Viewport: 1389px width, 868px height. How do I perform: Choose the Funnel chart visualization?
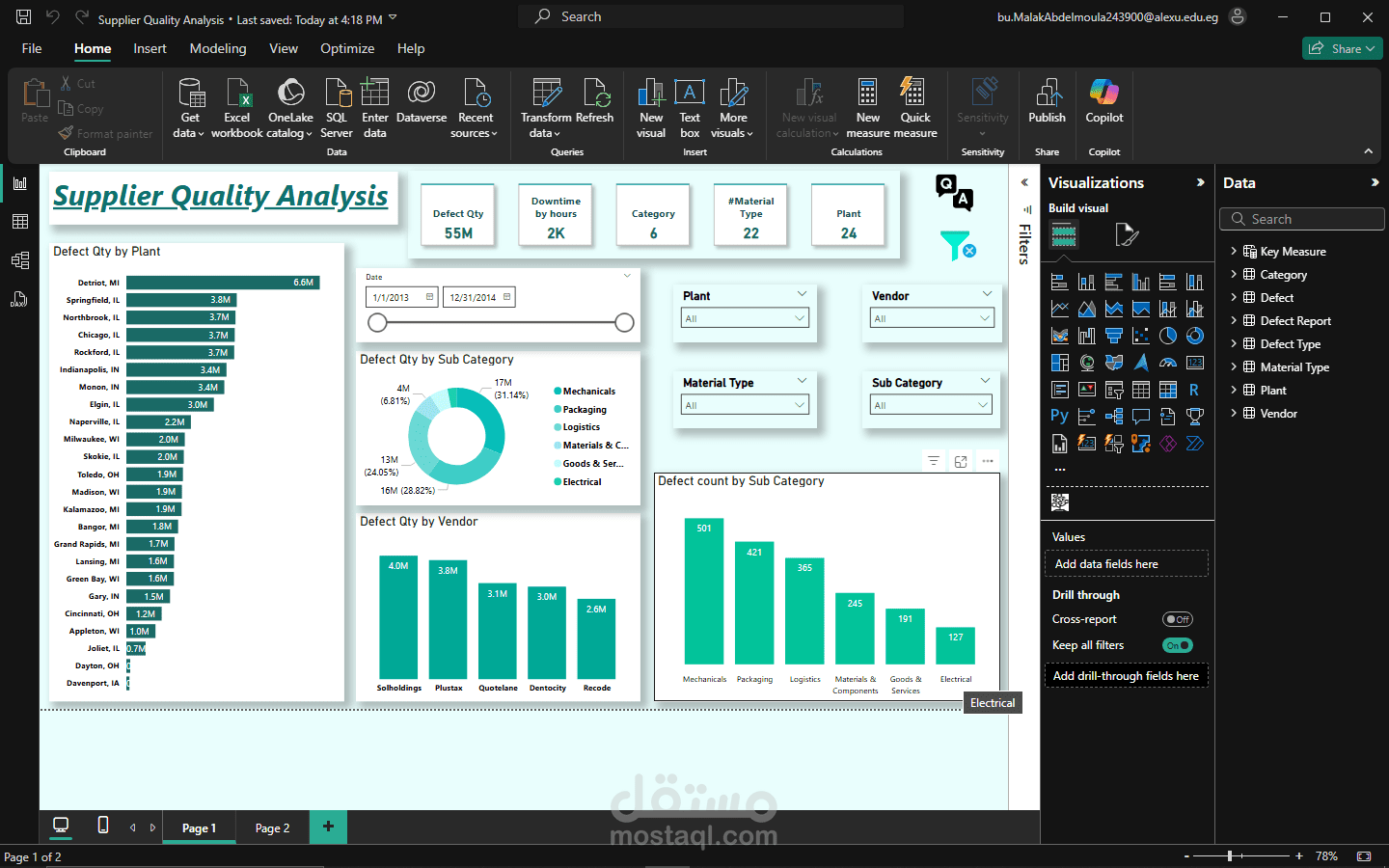pos(1114,336)
